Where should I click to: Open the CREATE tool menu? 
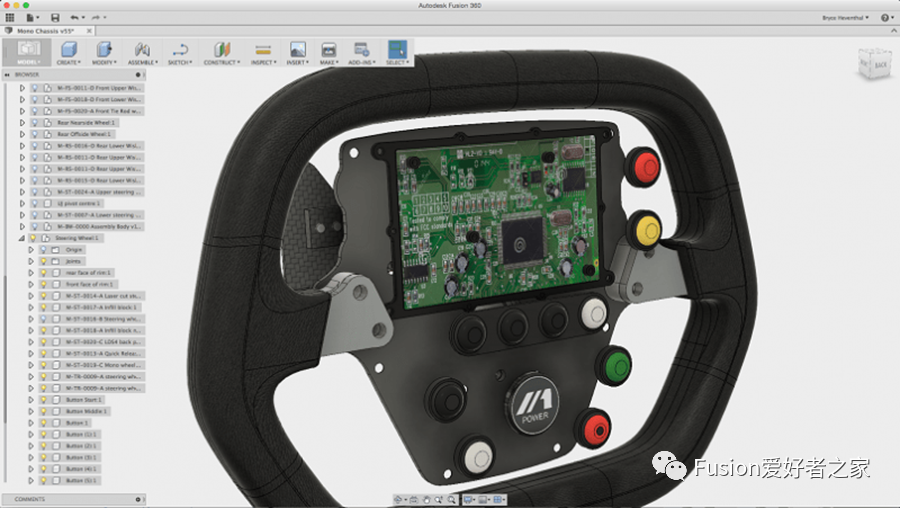pyautogui.click(x=68, y=52)
